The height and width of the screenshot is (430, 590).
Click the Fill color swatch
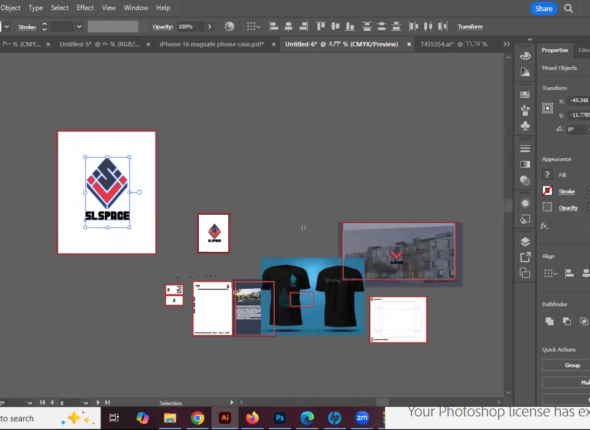tap(547, 175)
